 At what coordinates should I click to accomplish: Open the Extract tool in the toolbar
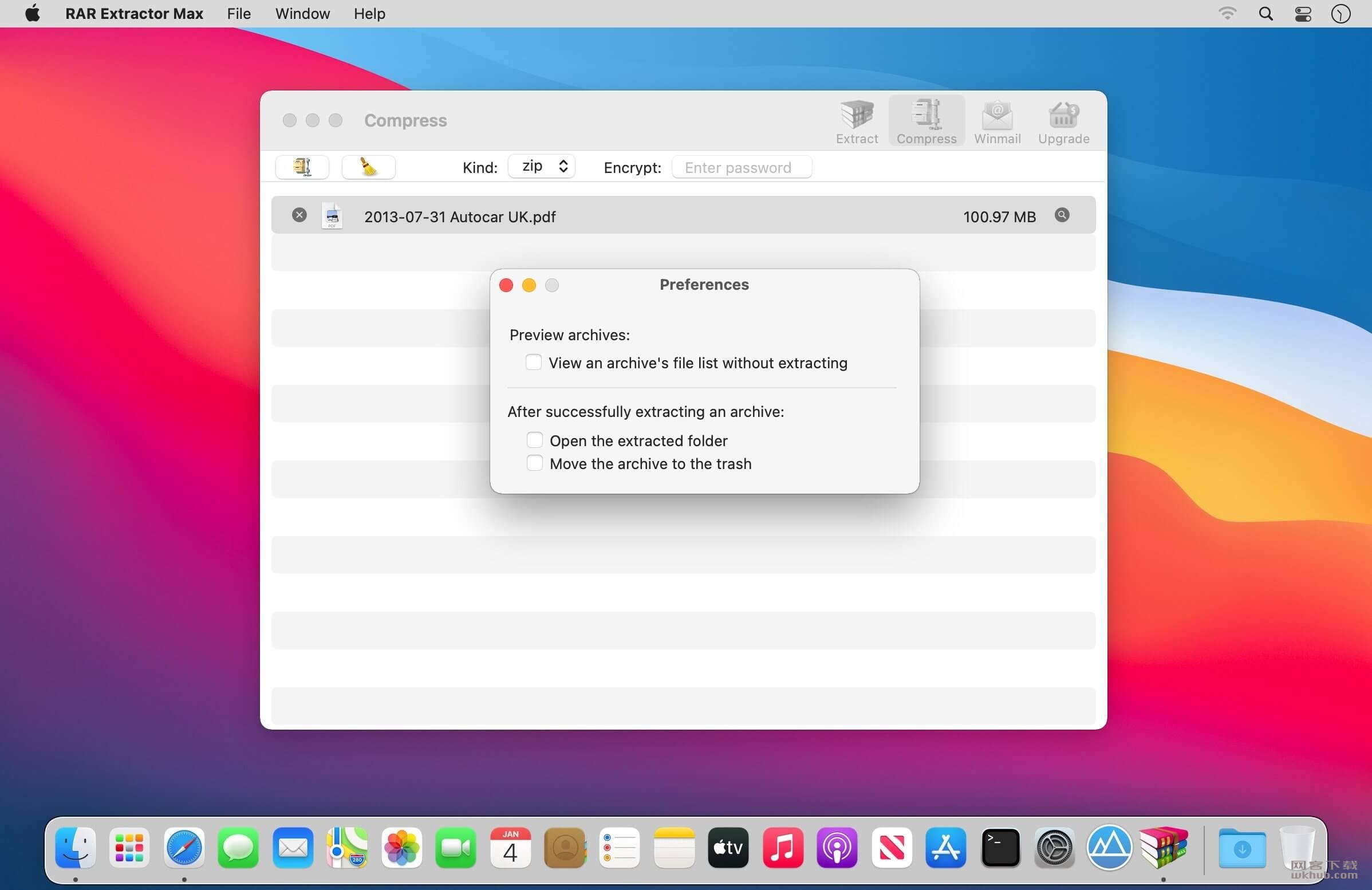tap(857, 121)
